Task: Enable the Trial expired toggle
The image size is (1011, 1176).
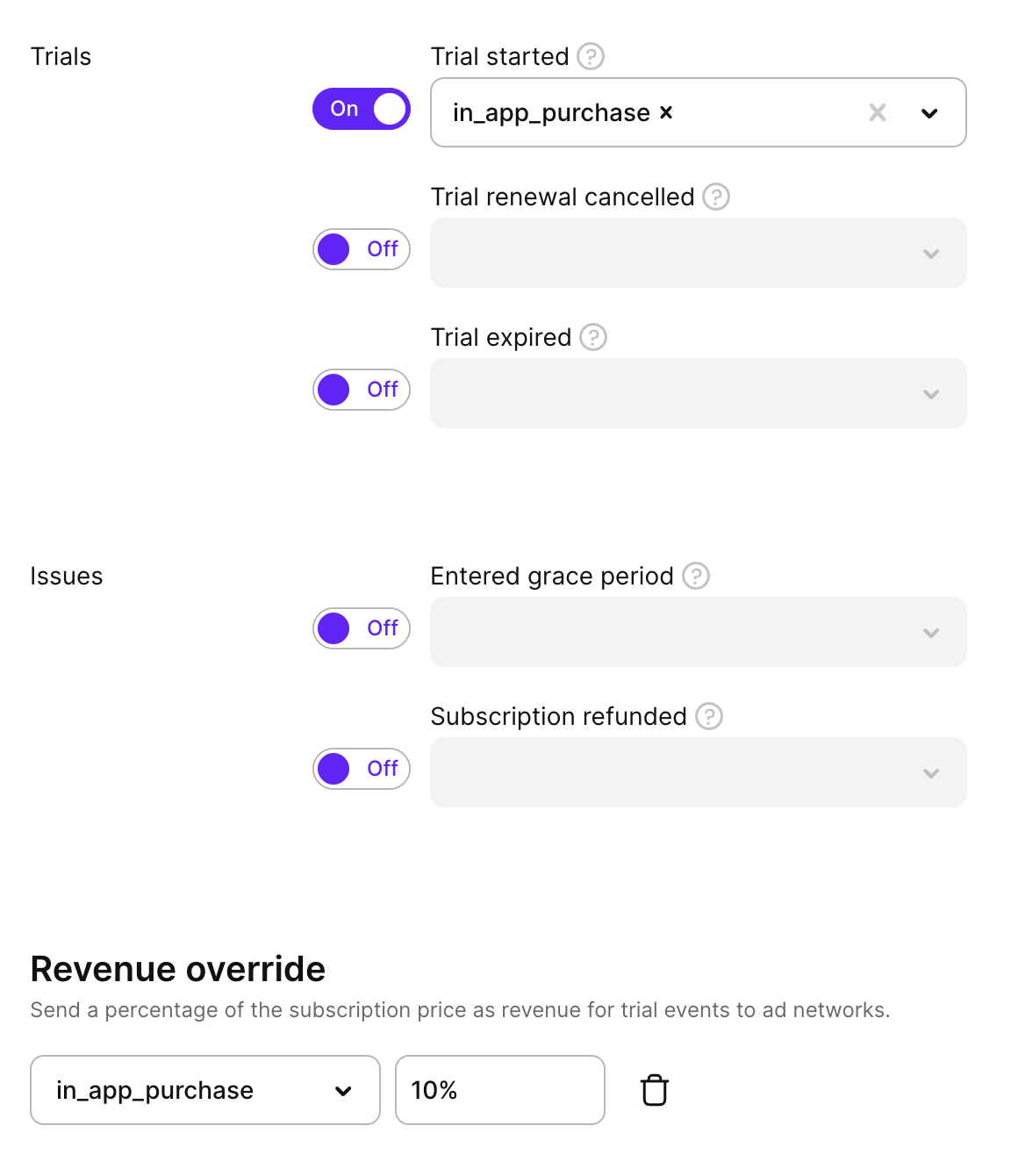Action: coord(361,390)
